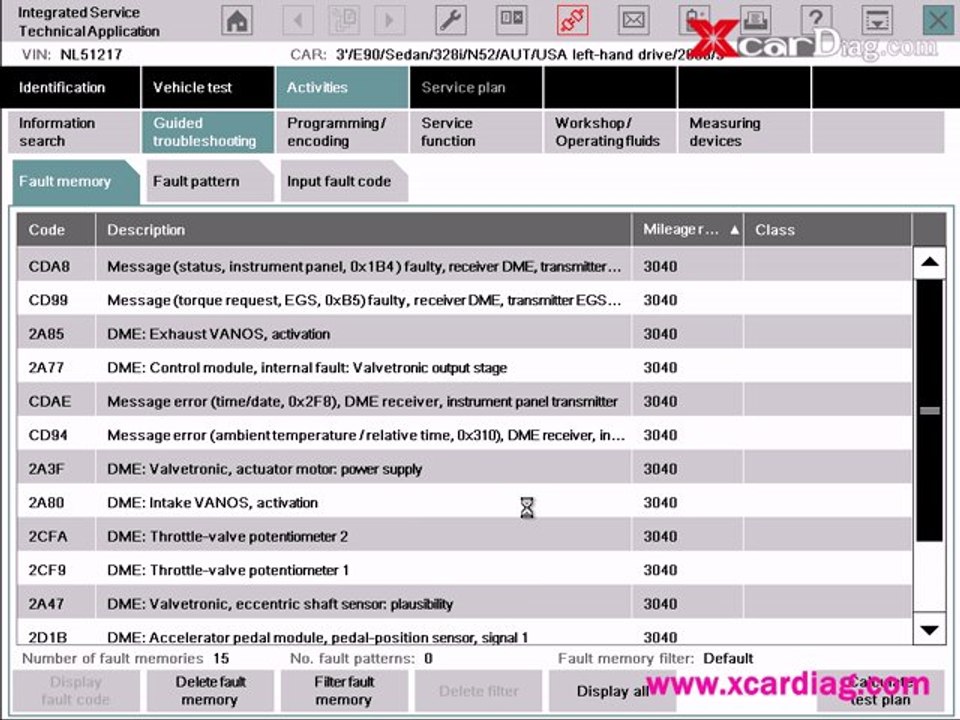Open Measuring devices submenu
The image size is (960, 720).
(x=744, y=132)
